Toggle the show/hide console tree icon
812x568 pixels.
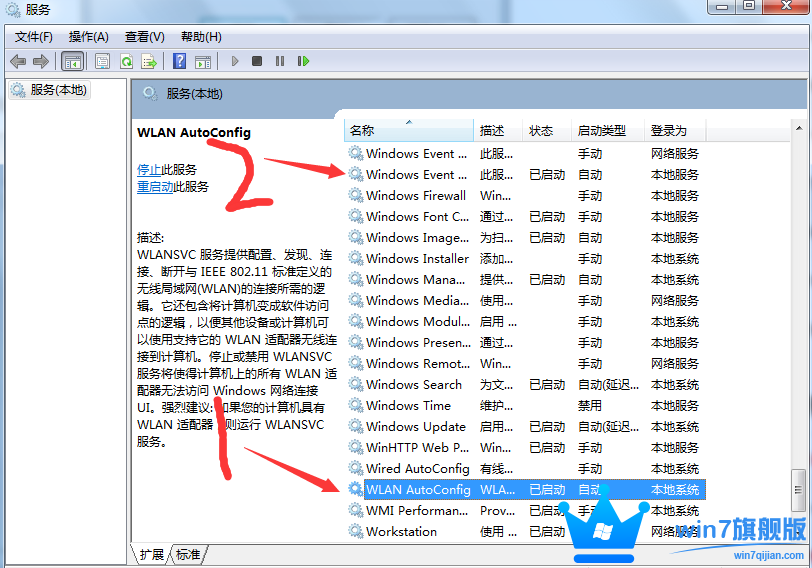coord(72,62)
